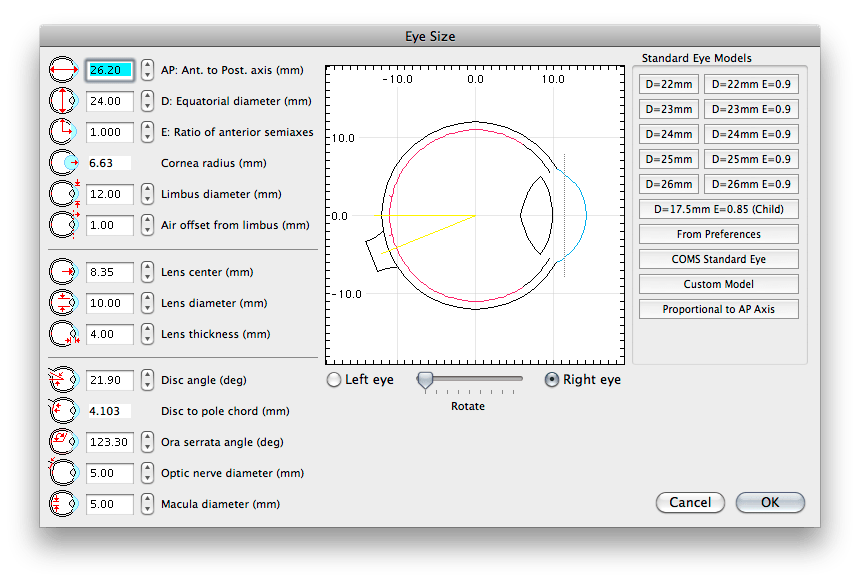Click the Limbus diameter stepper
Image resolution: width=860 pixels, height=582 pixels.
pos(147,194)
